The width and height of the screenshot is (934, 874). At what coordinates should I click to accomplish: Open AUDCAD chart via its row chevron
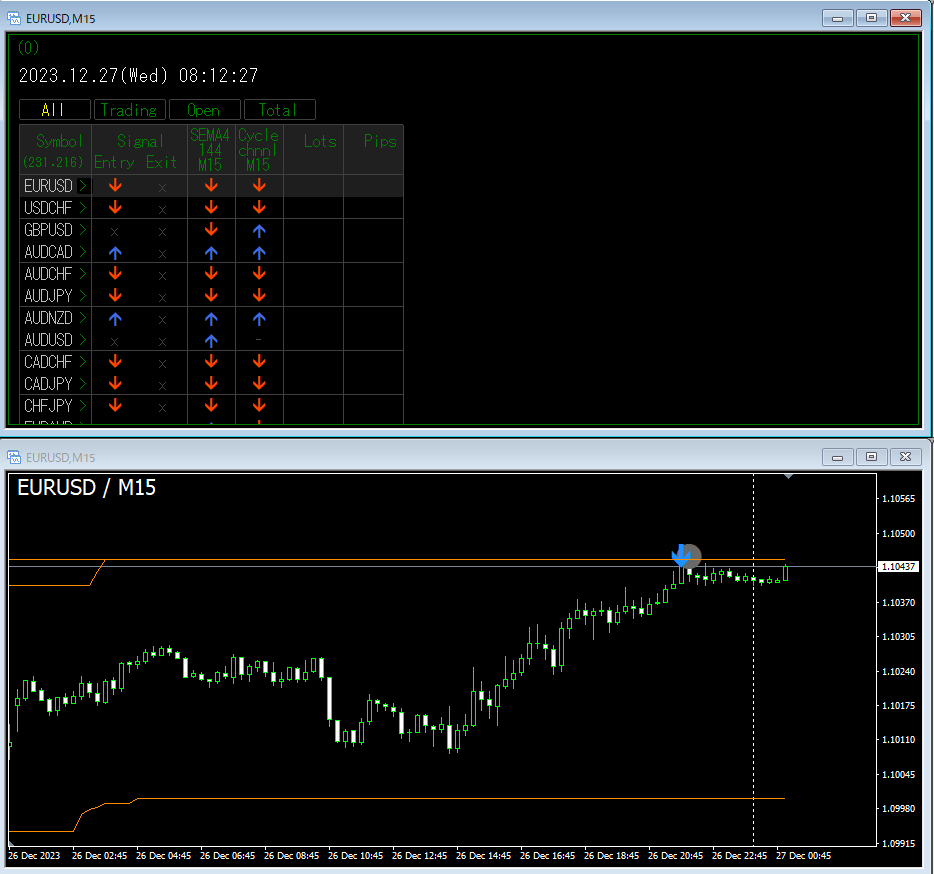(83, 252)
